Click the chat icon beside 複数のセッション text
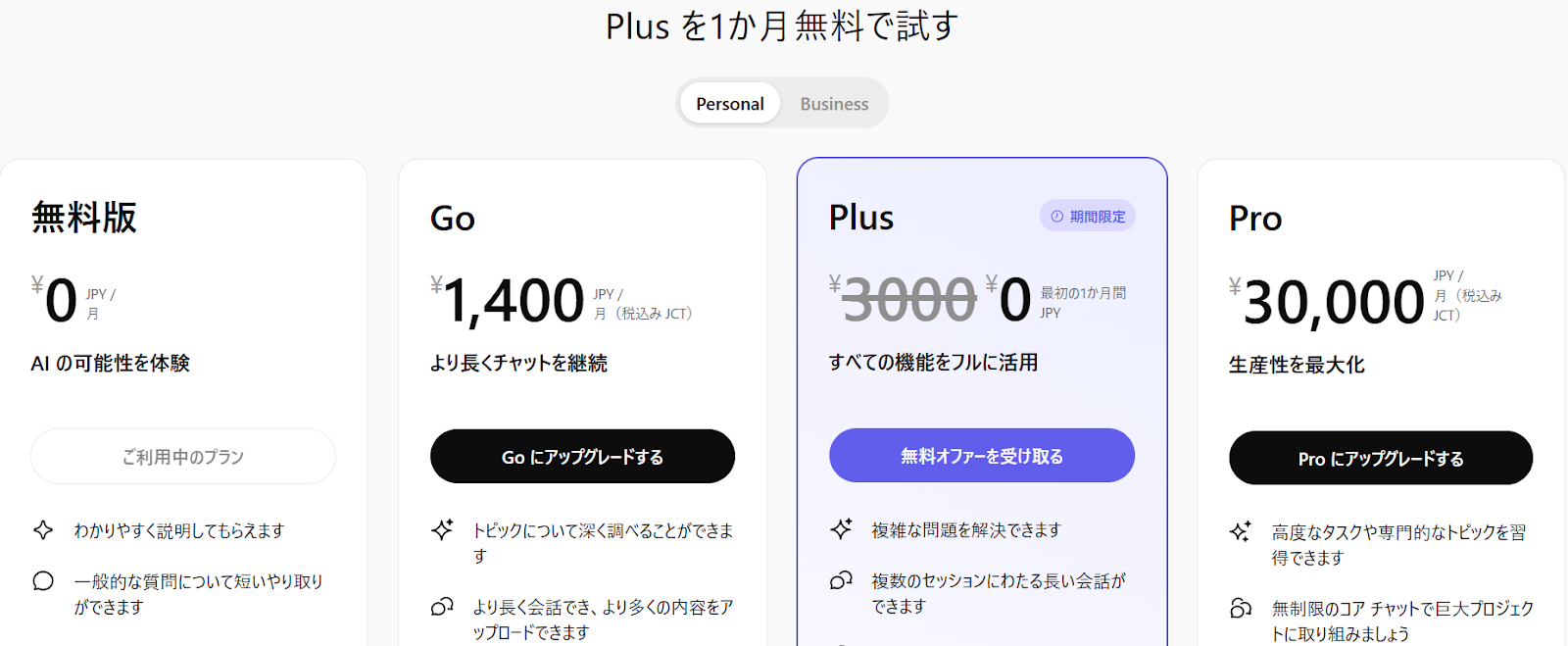 click(841, 580)
